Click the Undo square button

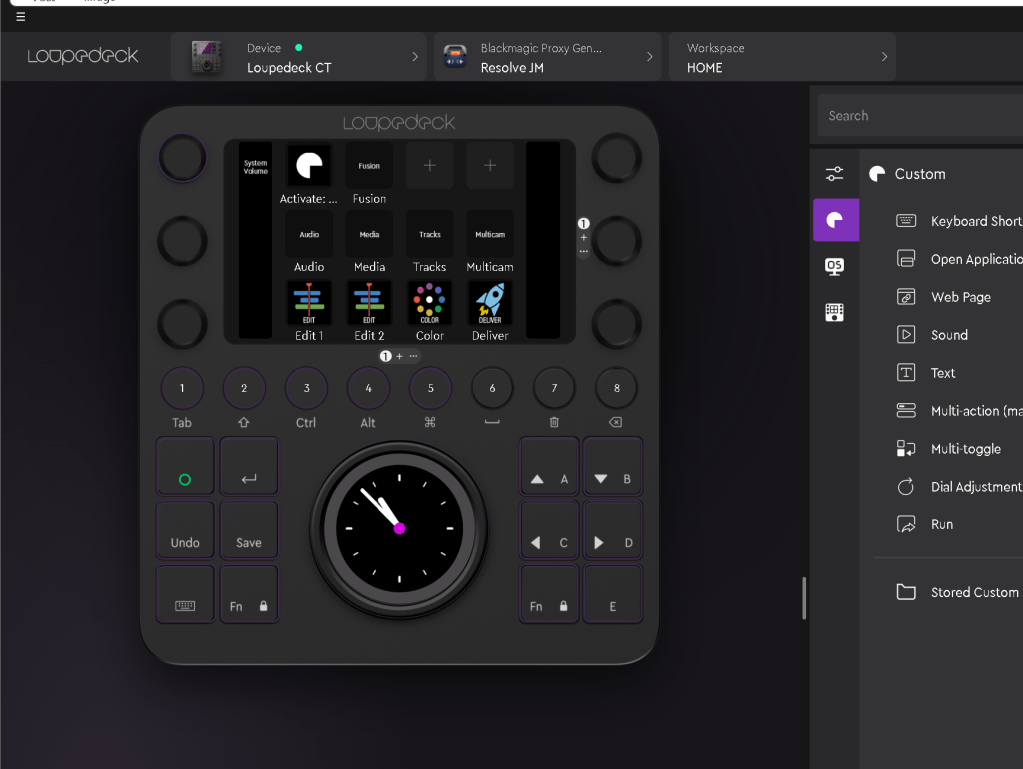(x=185, y=530)
